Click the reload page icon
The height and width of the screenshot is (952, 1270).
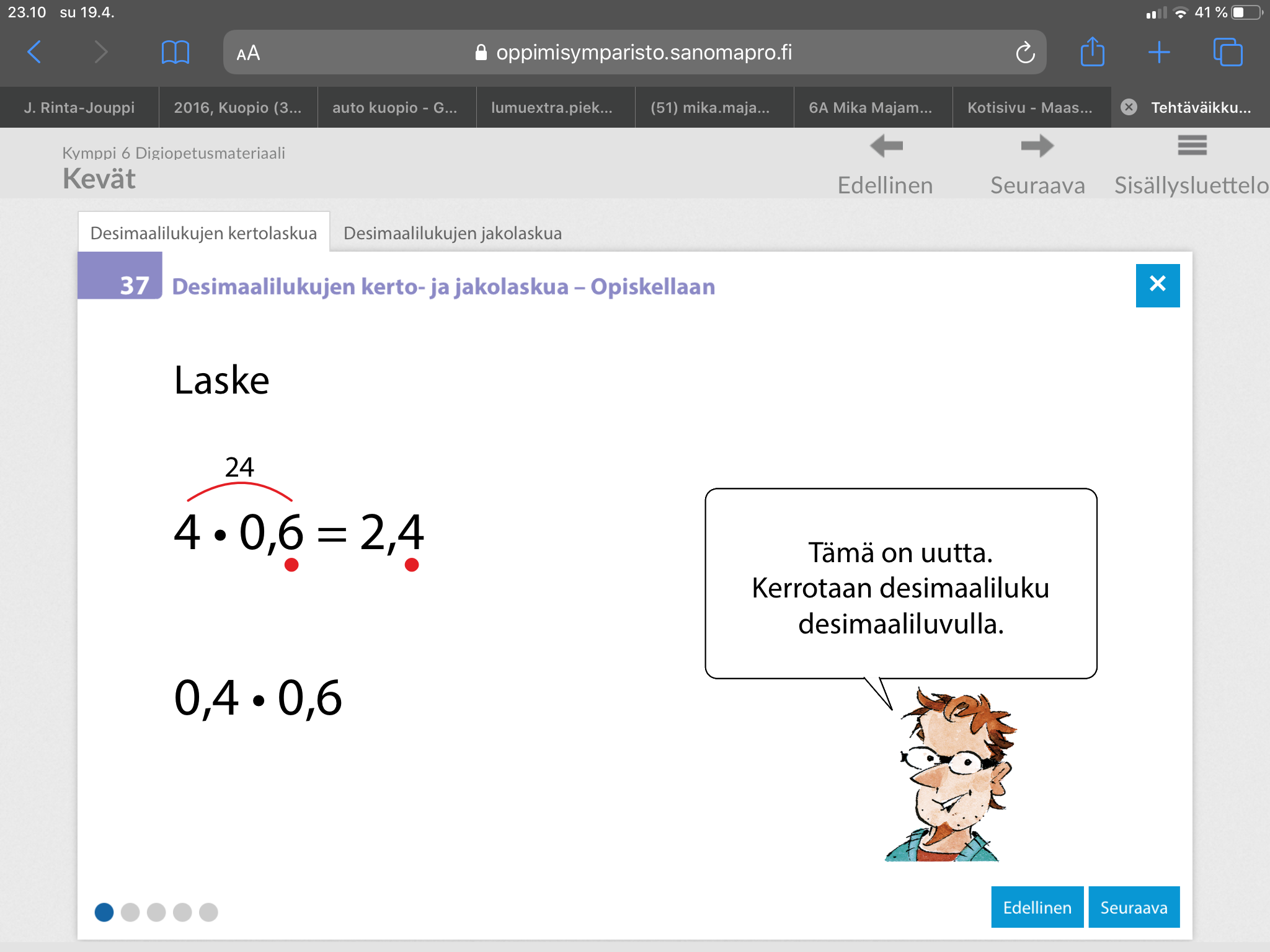tap(1025, 53)
